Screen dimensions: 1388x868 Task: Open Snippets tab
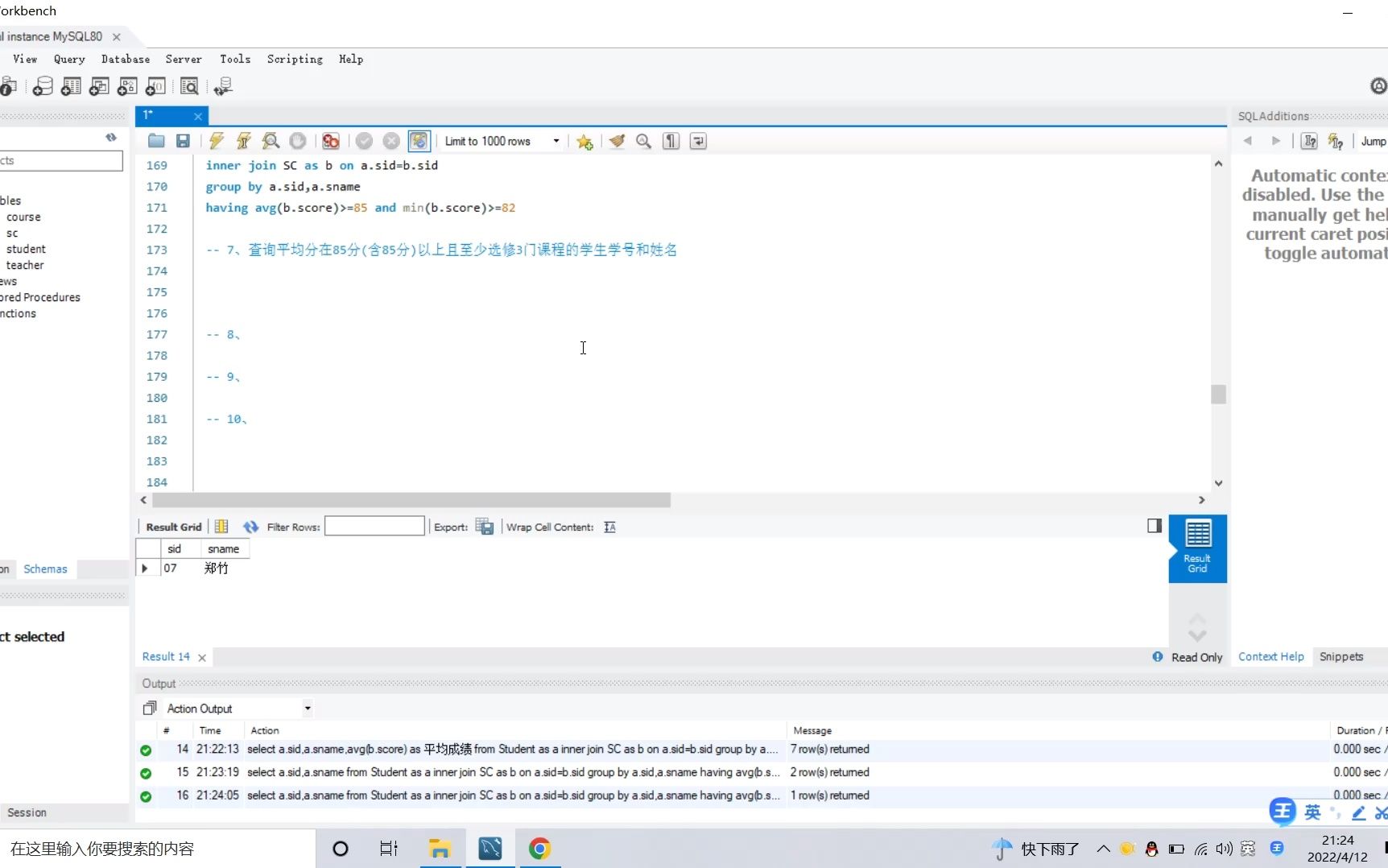click(x=1341, y=657)
